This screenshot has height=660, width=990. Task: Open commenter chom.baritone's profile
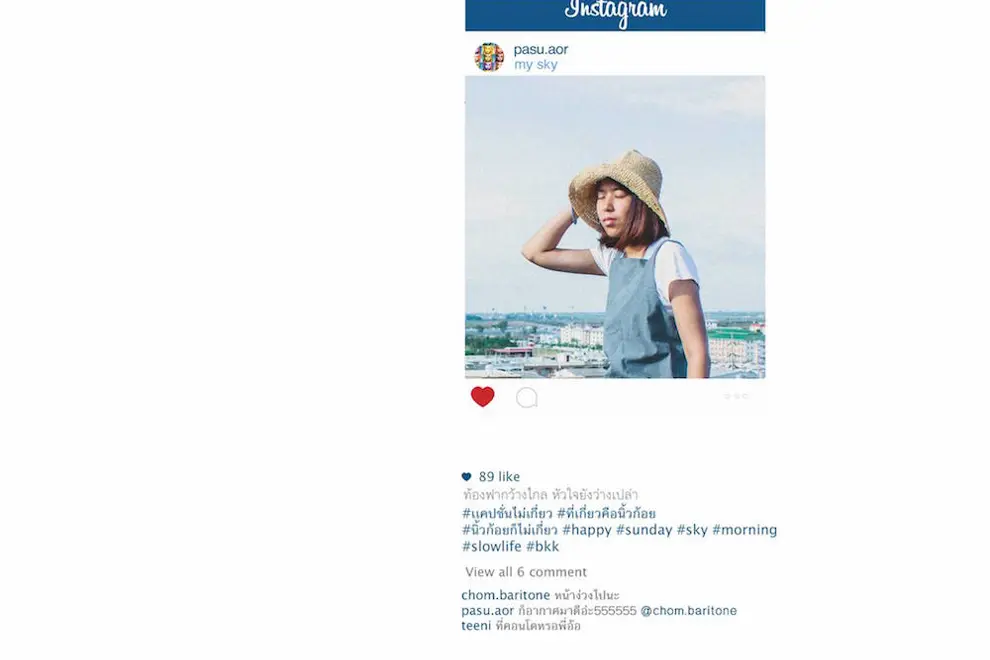click(506, 595)
